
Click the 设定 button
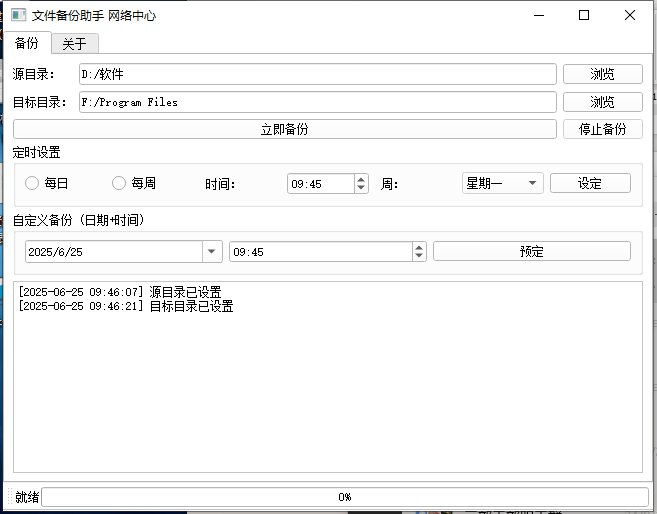(x=590, y=183)
